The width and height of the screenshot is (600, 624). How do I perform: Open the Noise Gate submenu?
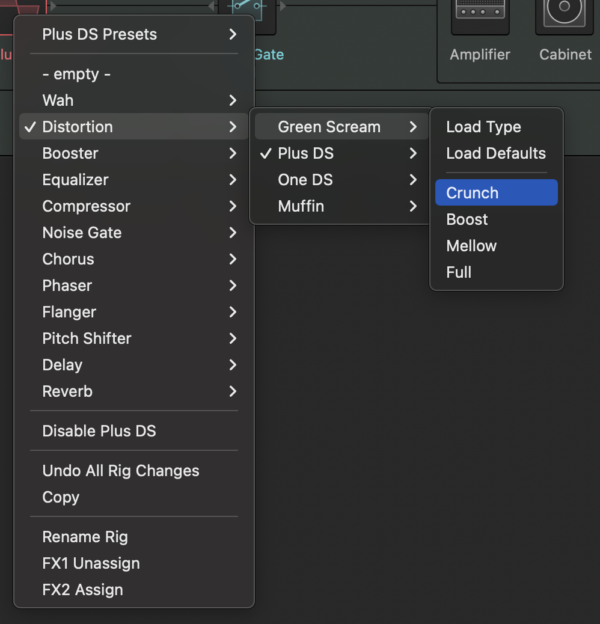(x=134, y=233)
